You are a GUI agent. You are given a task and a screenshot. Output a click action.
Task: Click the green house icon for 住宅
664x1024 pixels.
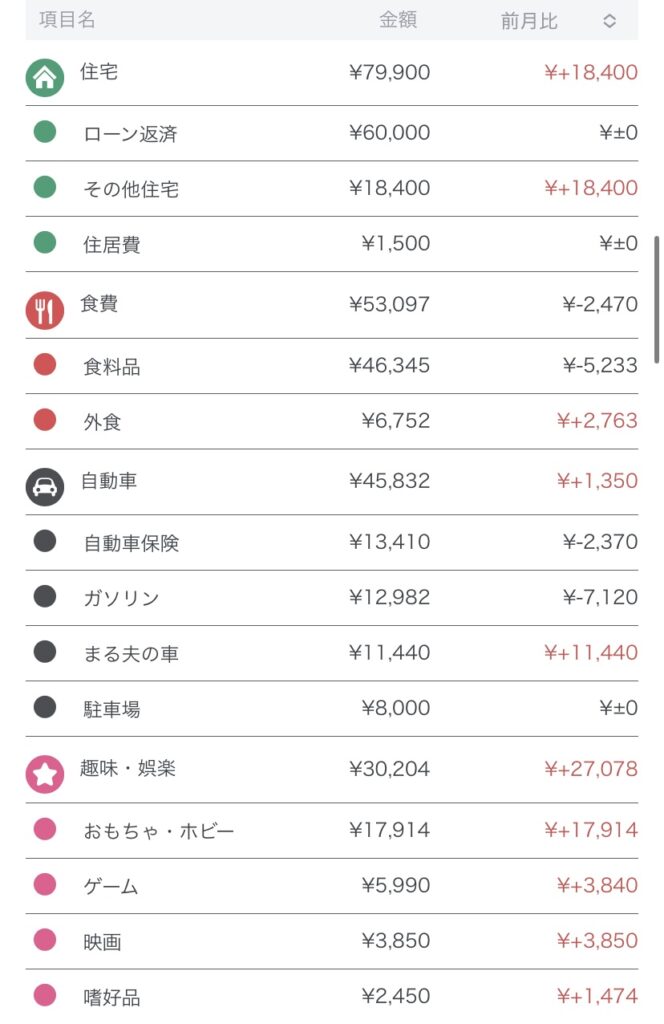click(x=44, y=78)
